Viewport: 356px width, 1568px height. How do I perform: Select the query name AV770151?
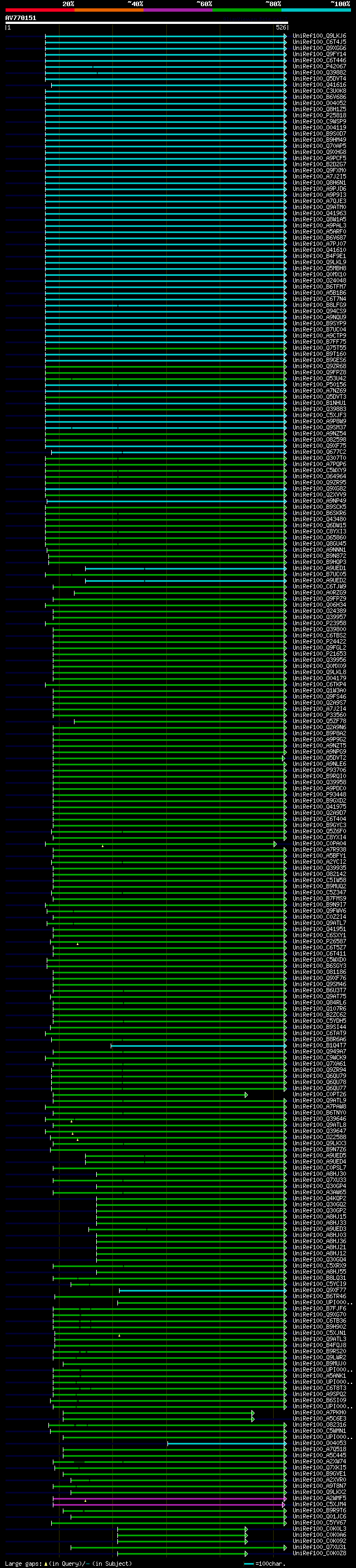pyautogui.click(x=21, y=18)
